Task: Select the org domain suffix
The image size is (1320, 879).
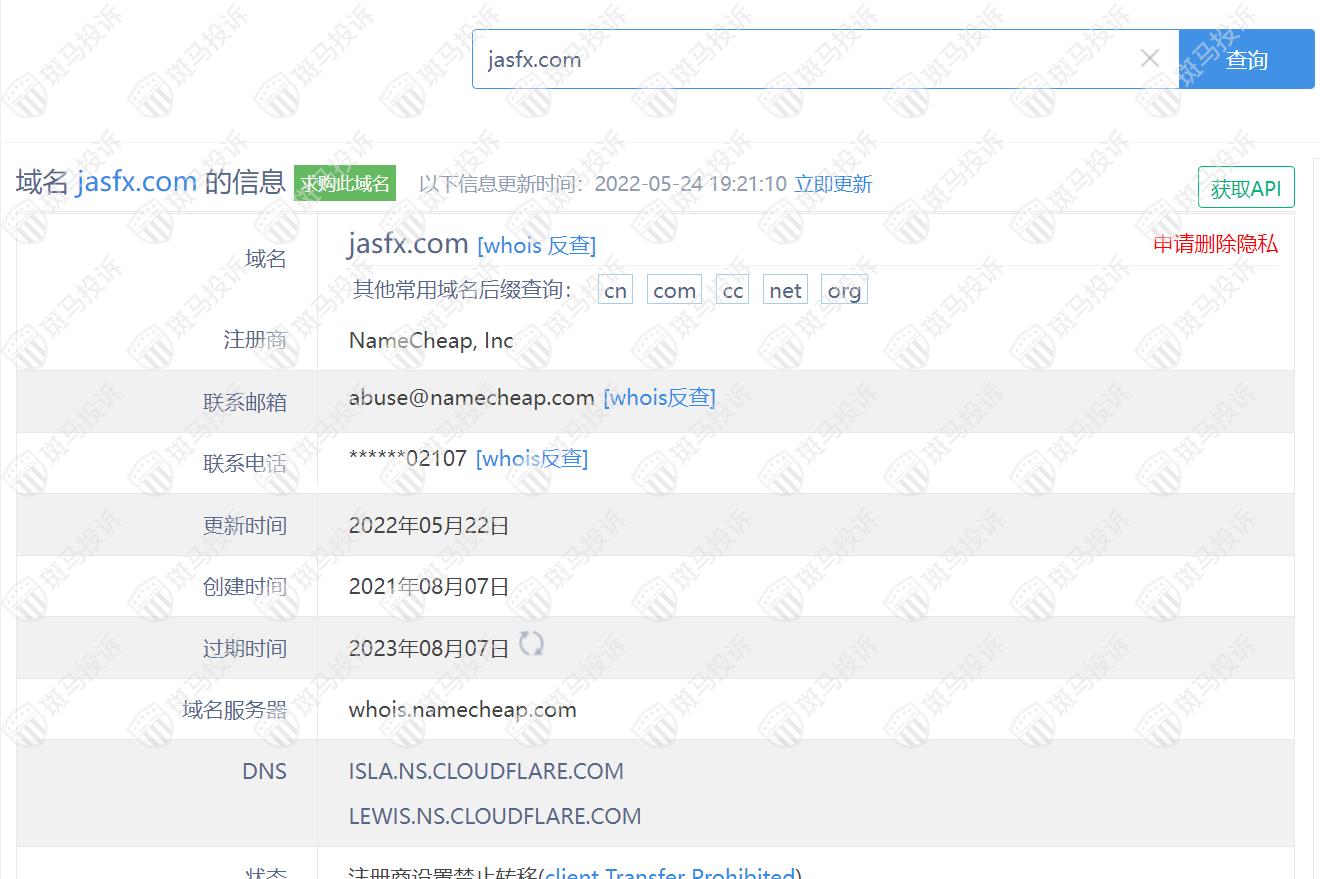Action: coord(844,291)
